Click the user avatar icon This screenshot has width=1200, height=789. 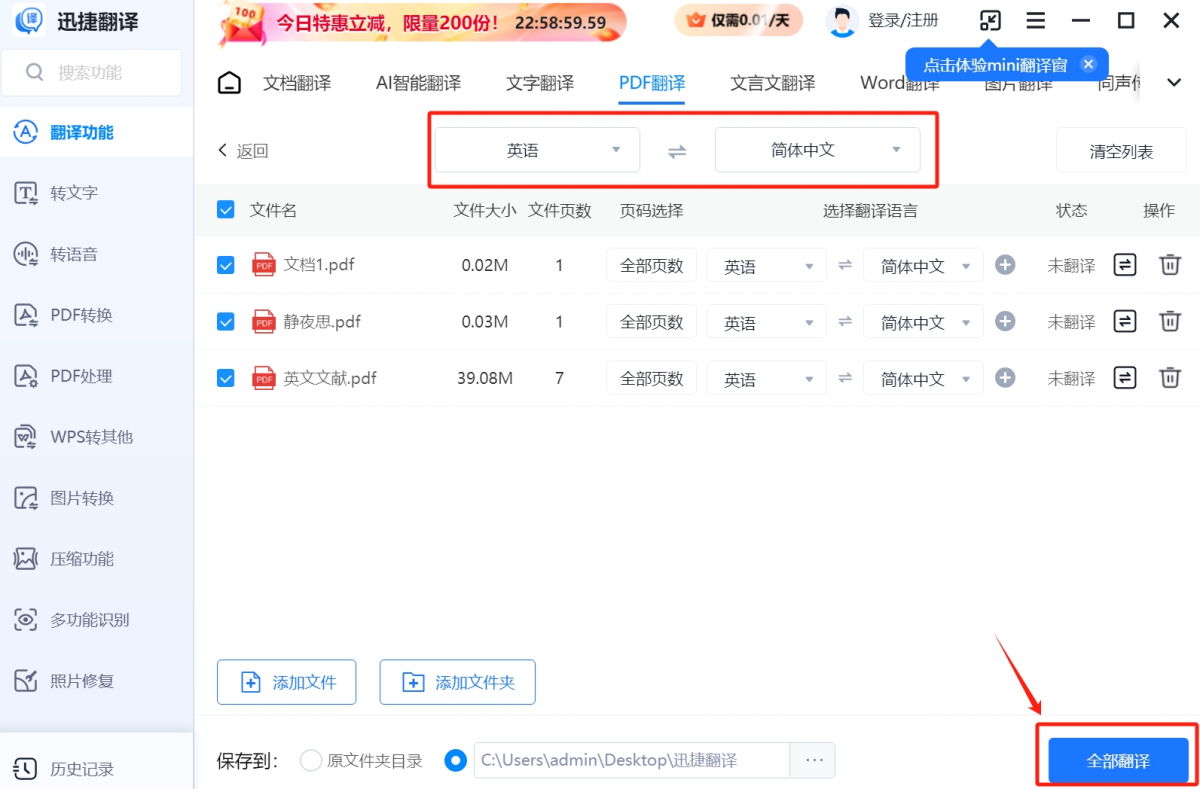click(843, 21)
